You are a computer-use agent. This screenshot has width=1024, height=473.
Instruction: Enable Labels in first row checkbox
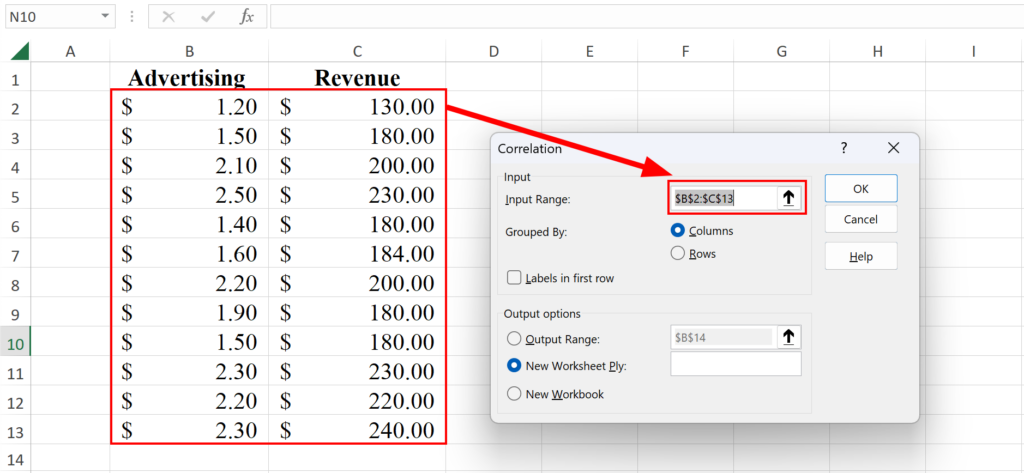515,278
